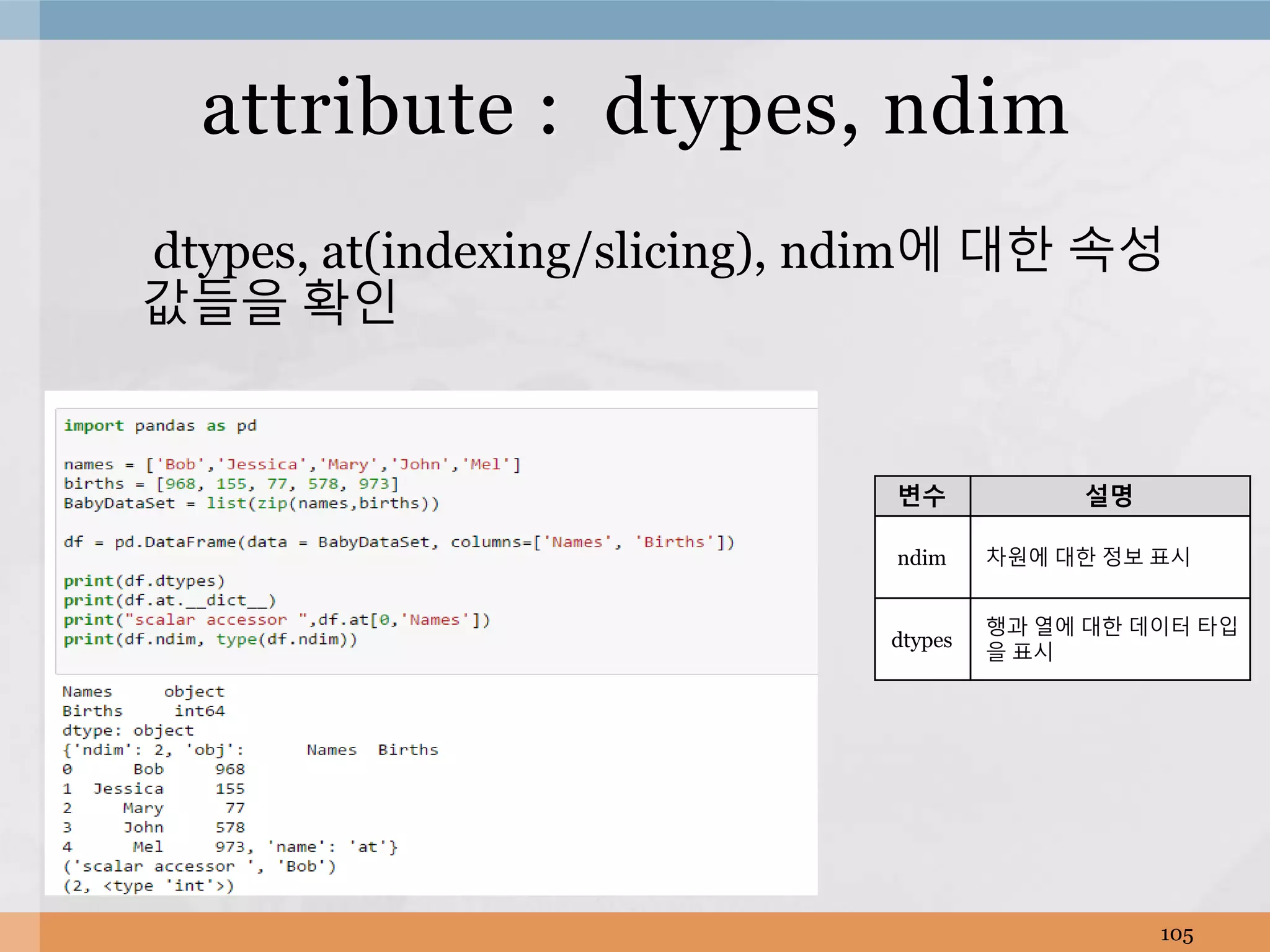The image size is (1270, 952).
Task: Click the 'print(df.ndim, type(df.ndim))' line
Action: click(x=210, y=639)
